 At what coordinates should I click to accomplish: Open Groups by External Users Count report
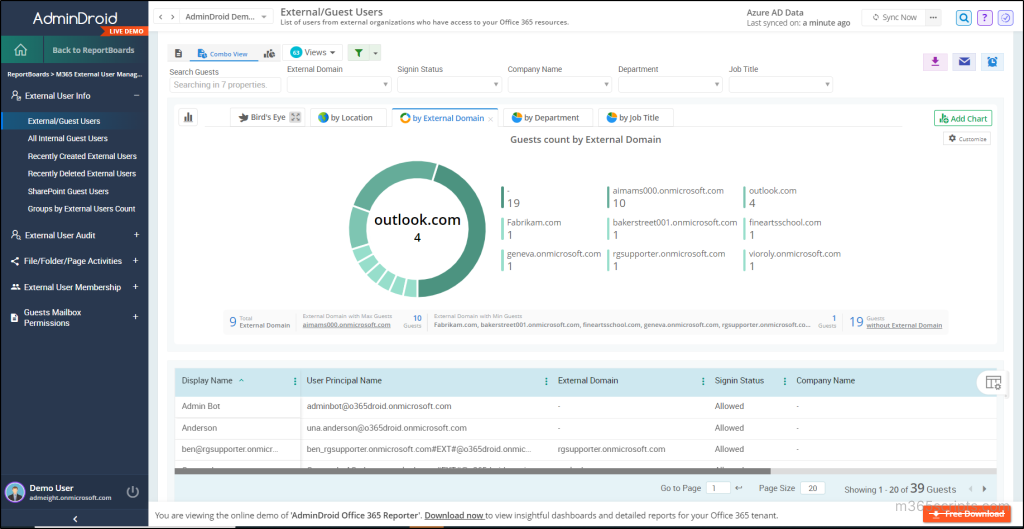click(82, 209)
